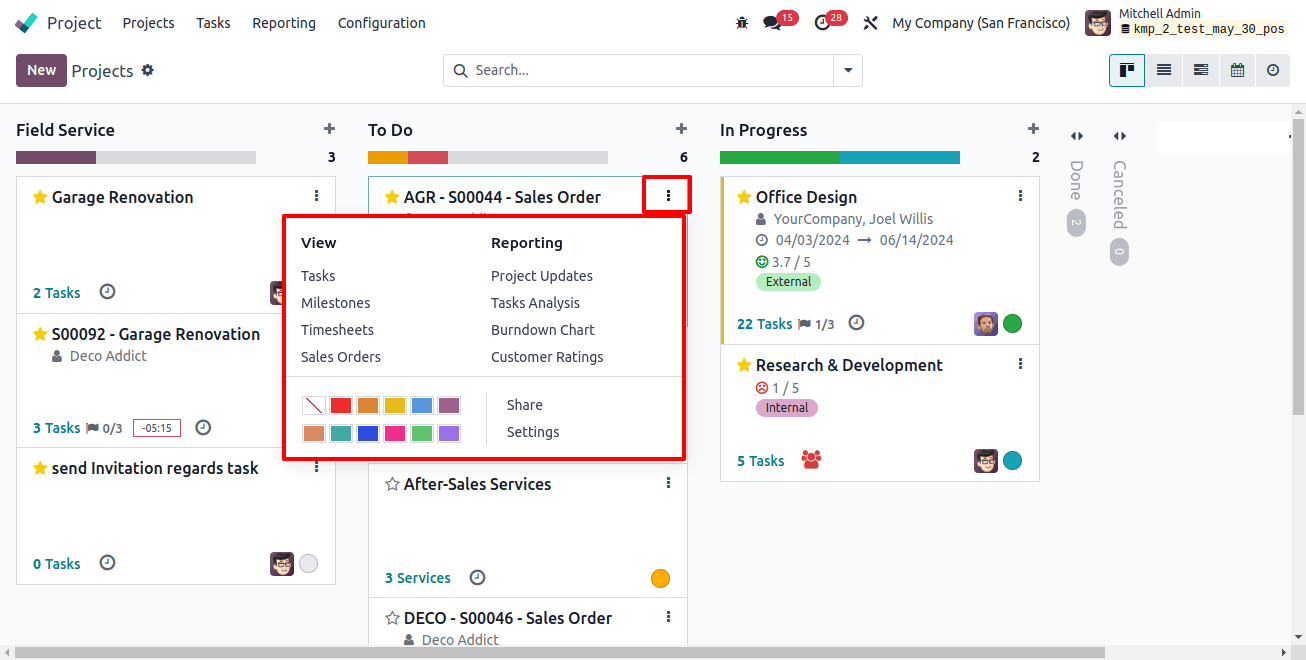Click green status circle on Office Design card

point(1012,323)
